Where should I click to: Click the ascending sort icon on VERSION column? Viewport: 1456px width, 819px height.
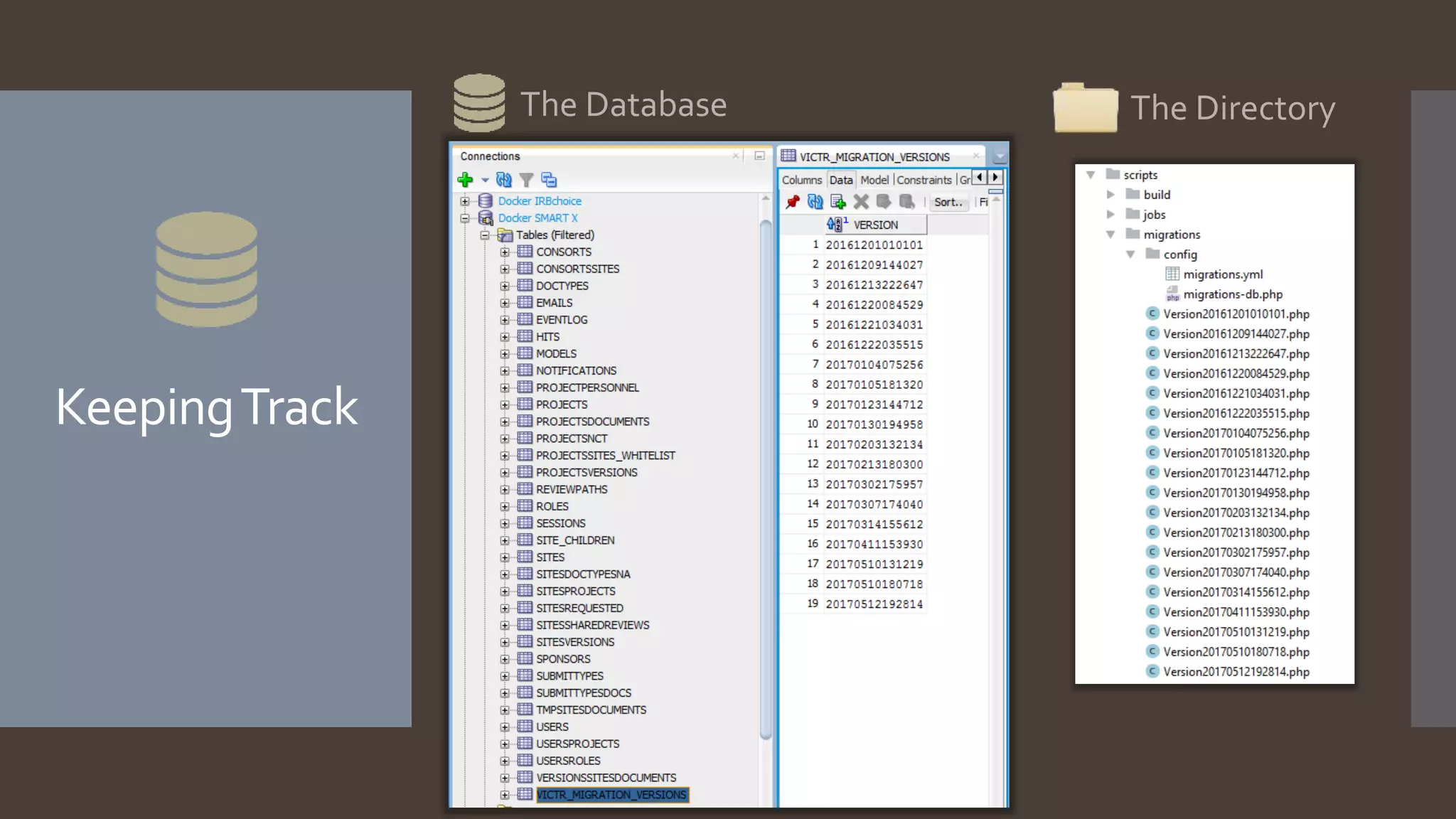click(x=837, y=225)
